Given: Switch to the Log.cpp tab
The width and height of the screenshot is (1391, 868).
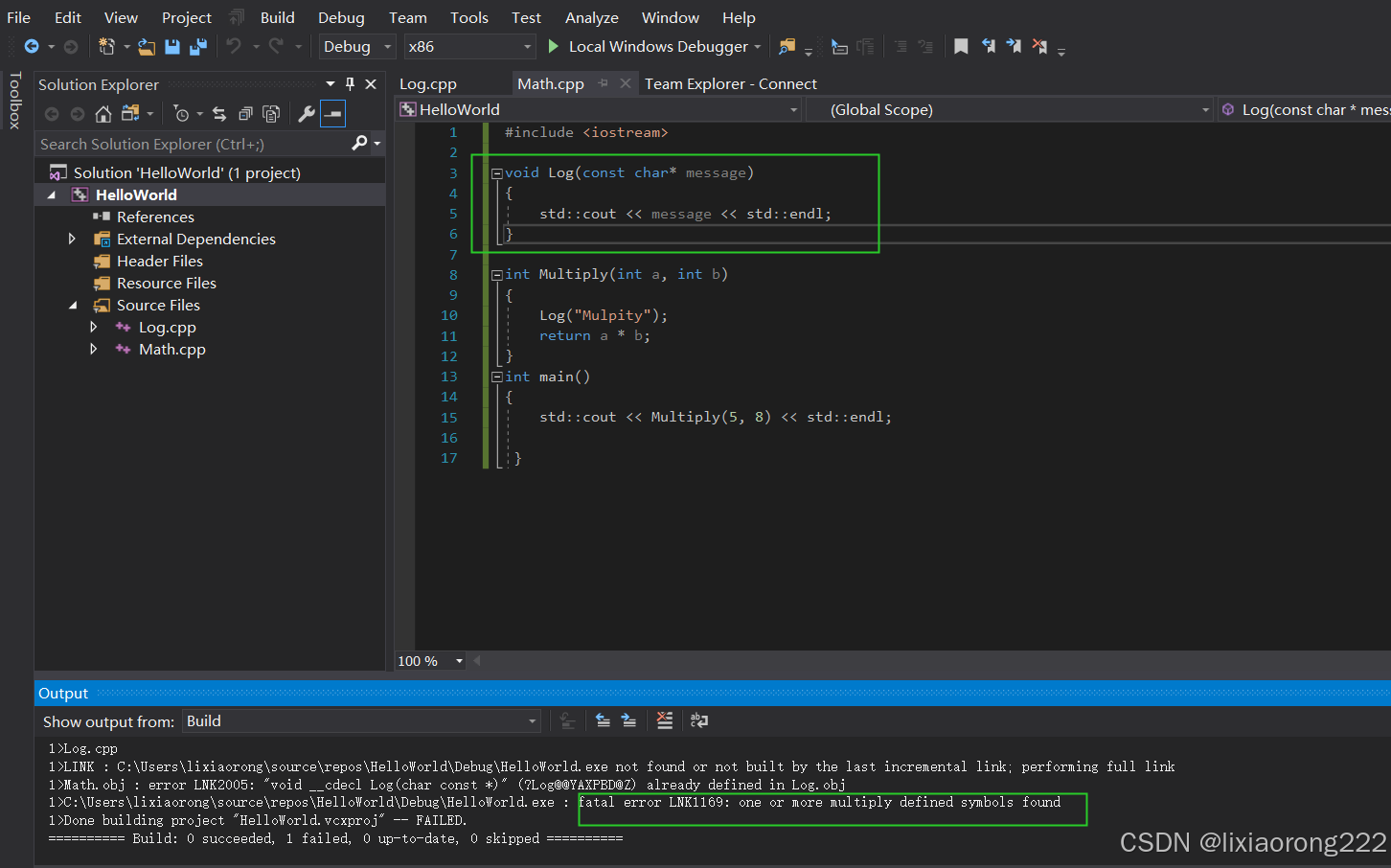Looking at the screenshot, I should (x=427, y=83).
